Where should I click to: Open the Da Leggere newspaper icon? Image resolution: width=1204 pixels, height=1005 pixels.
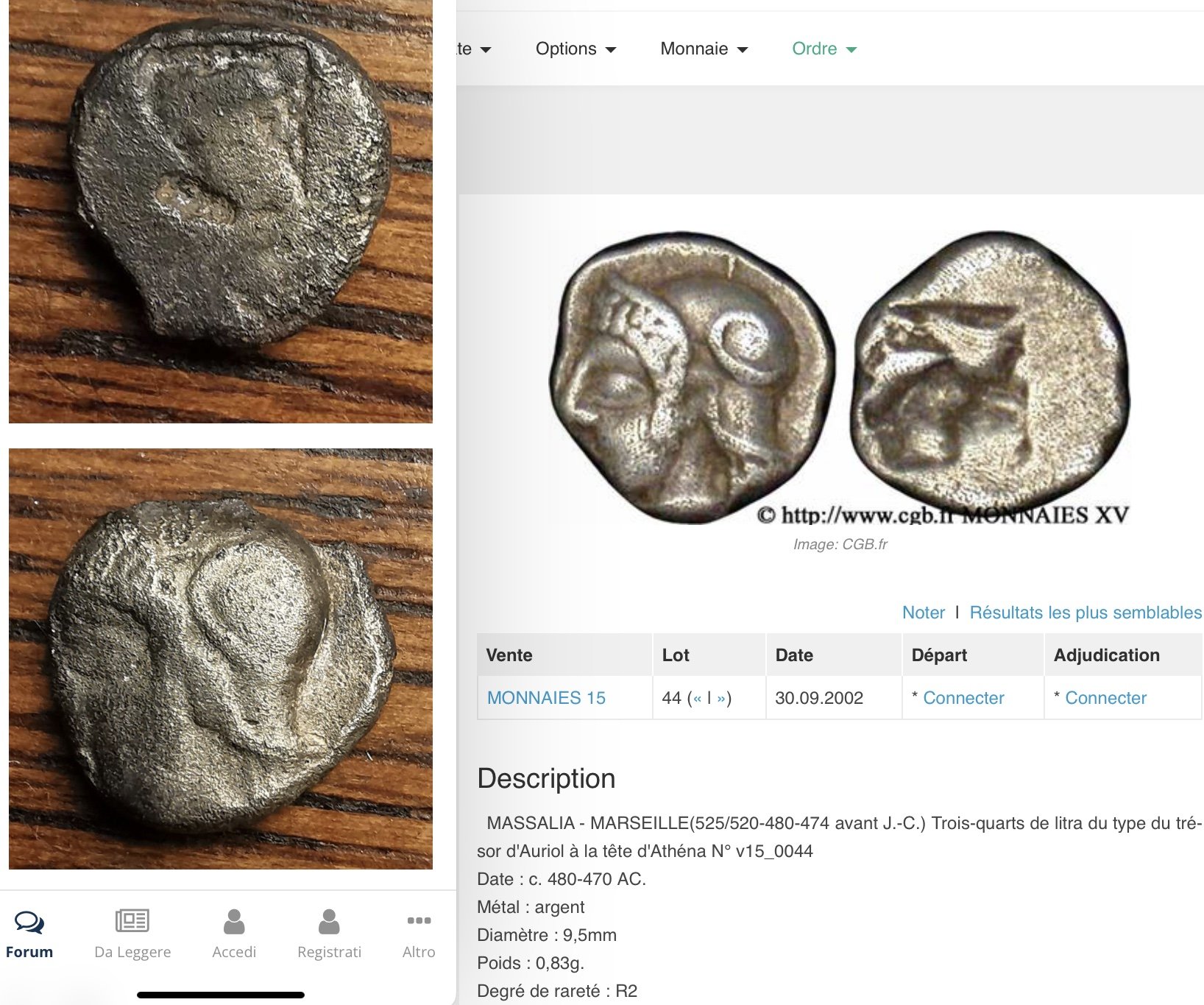[132, 921]
